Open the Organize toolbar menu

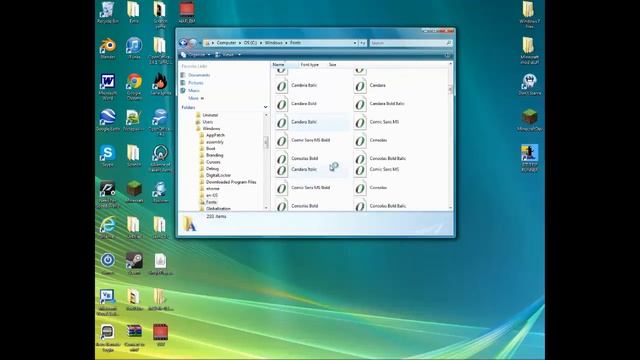pos(196,55)
